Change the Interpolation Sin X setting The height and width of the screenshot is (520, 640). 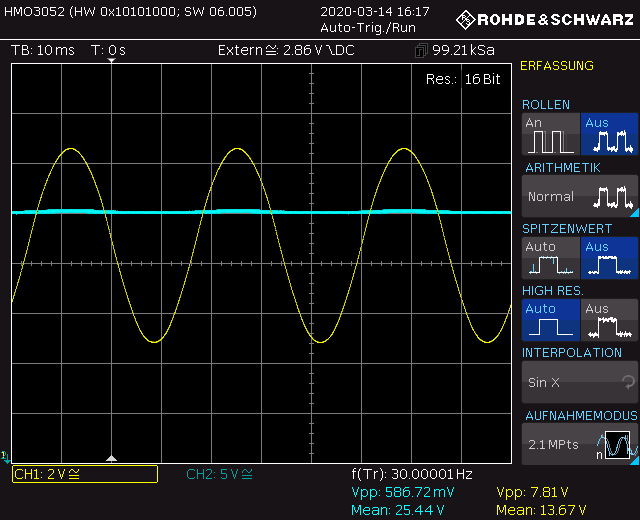click(579, 382)
